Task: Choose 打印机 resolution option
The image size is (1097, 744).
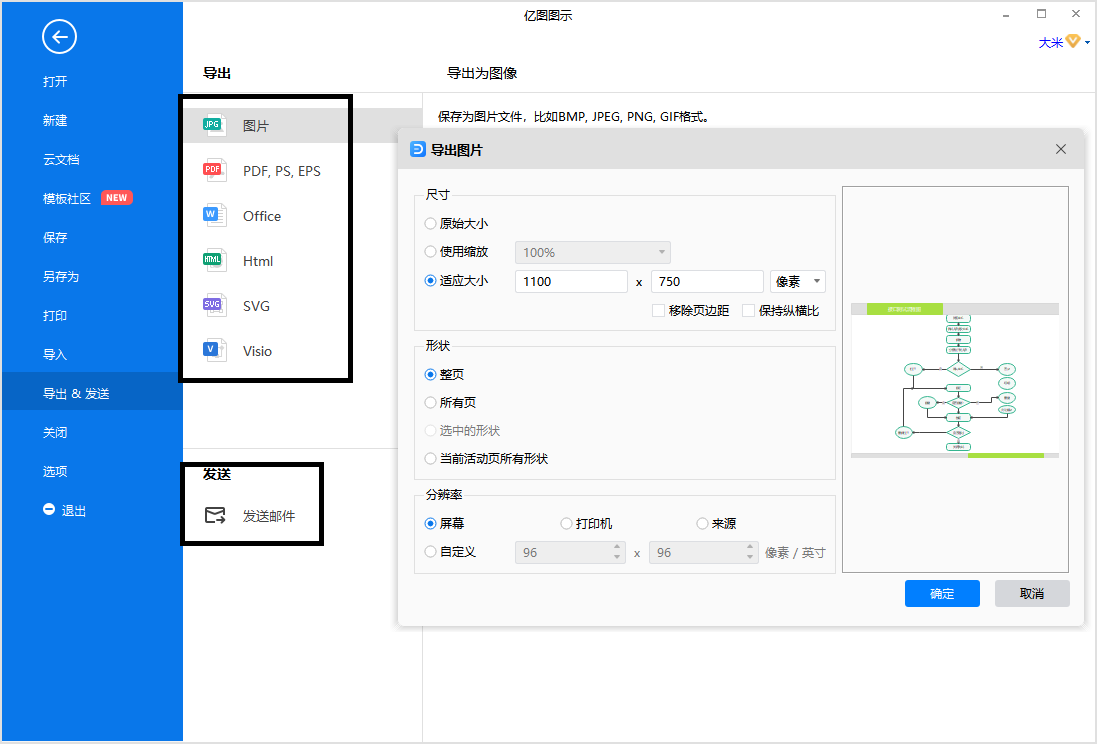Action: tap(566, 524)
